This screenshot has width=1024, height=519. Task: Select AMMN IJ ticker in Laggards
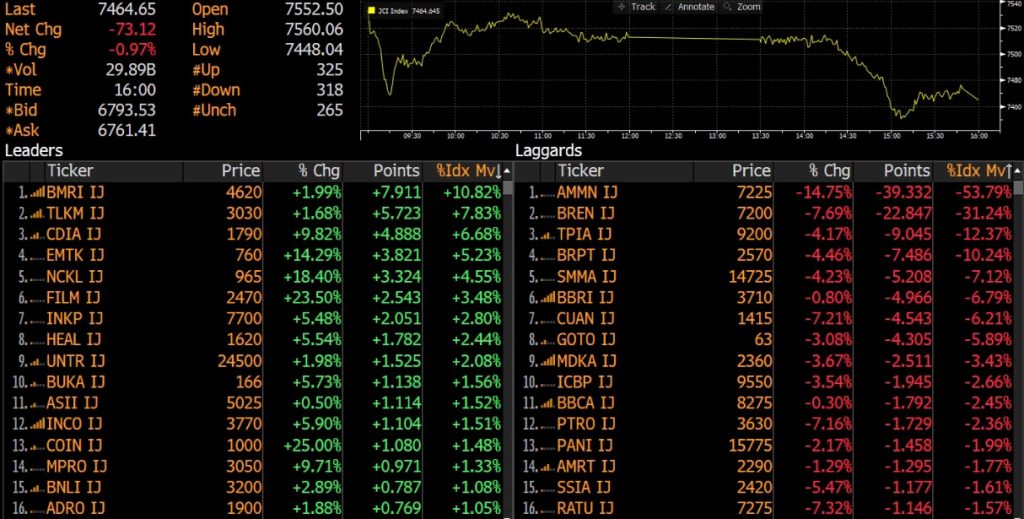pos(587,193)
